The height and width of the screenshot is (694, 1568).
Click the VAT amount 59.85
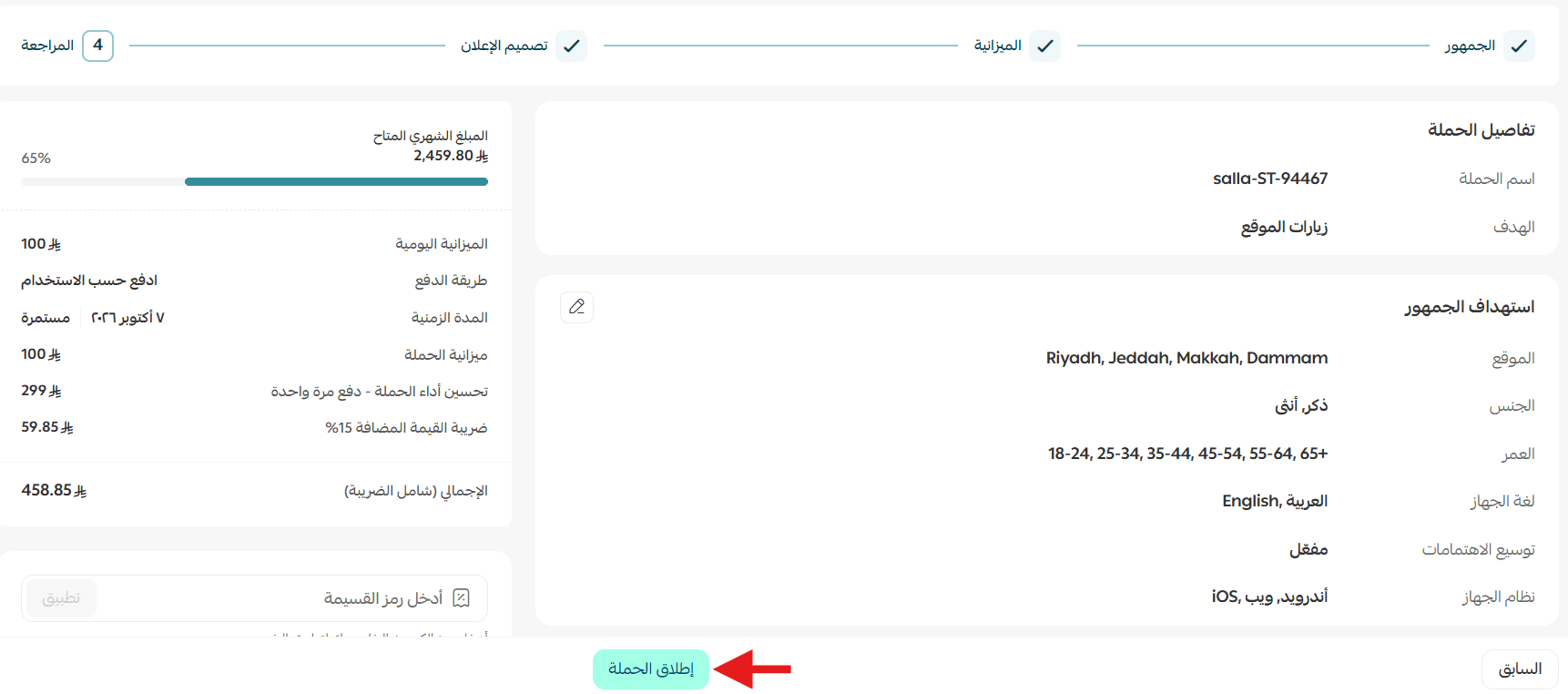pos(47,427)
